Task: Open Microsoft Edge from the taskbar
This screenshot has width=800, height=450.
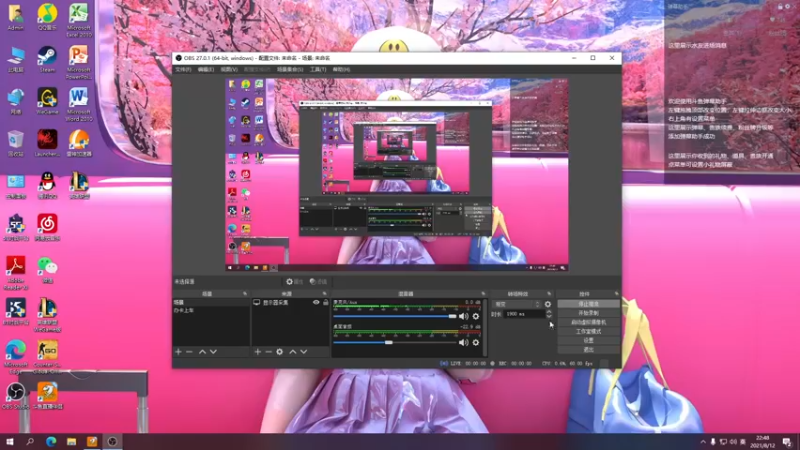Action: 51,441
